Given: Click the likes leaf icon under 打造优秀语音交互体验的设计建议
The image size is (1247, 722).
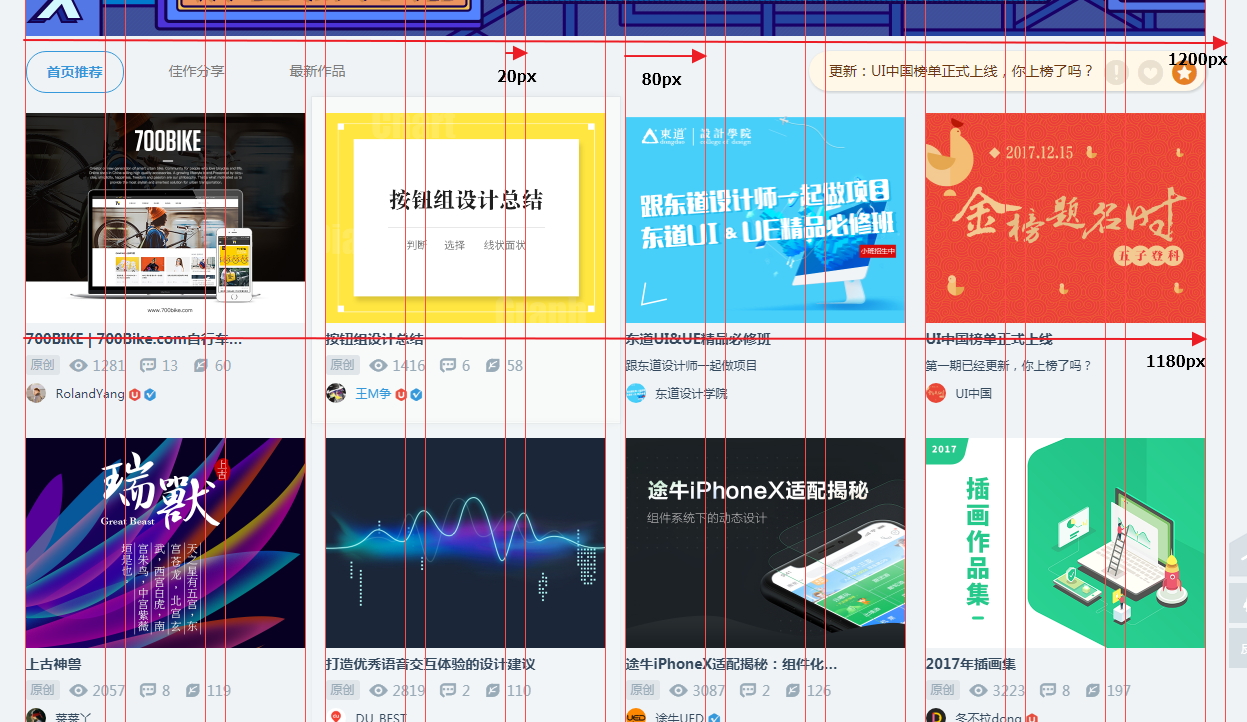Looking at the screenshot, I should [492, 690].
